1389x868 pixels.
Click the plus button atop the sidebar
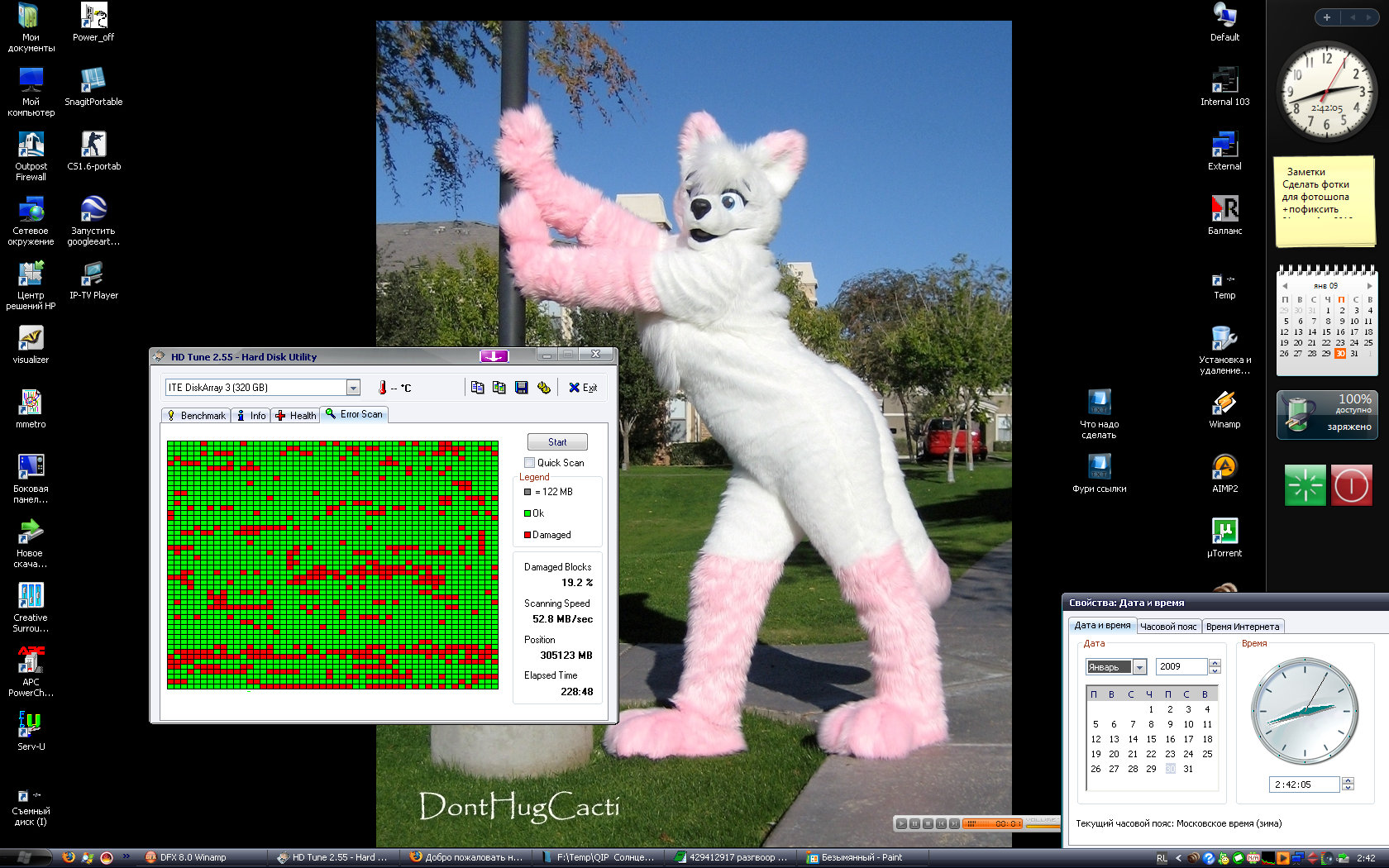pos(1327,17)
